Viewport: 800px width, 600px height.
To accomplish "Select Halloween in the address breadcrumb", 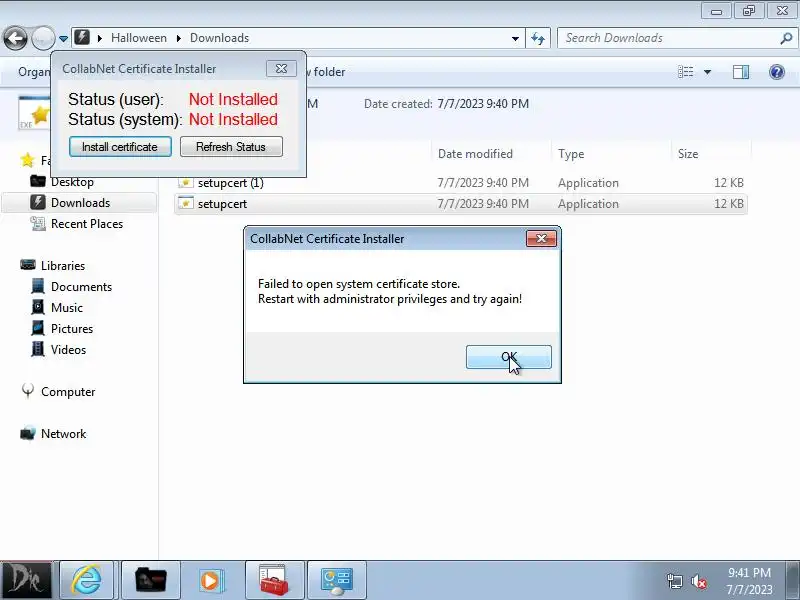I will (139, 38).
